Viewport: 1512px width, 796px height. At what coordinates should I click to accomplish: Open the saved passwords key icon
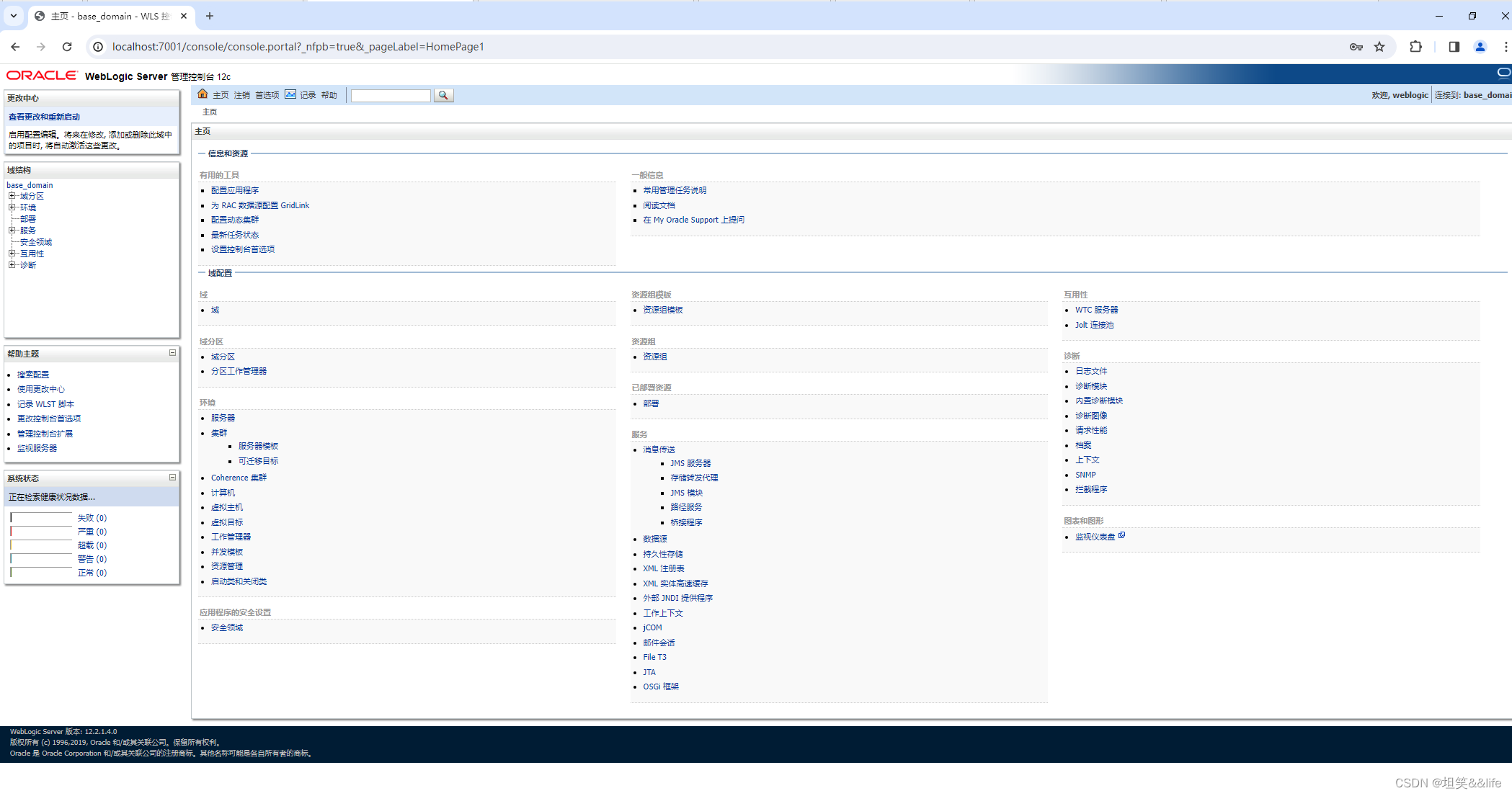point(1356,47)
